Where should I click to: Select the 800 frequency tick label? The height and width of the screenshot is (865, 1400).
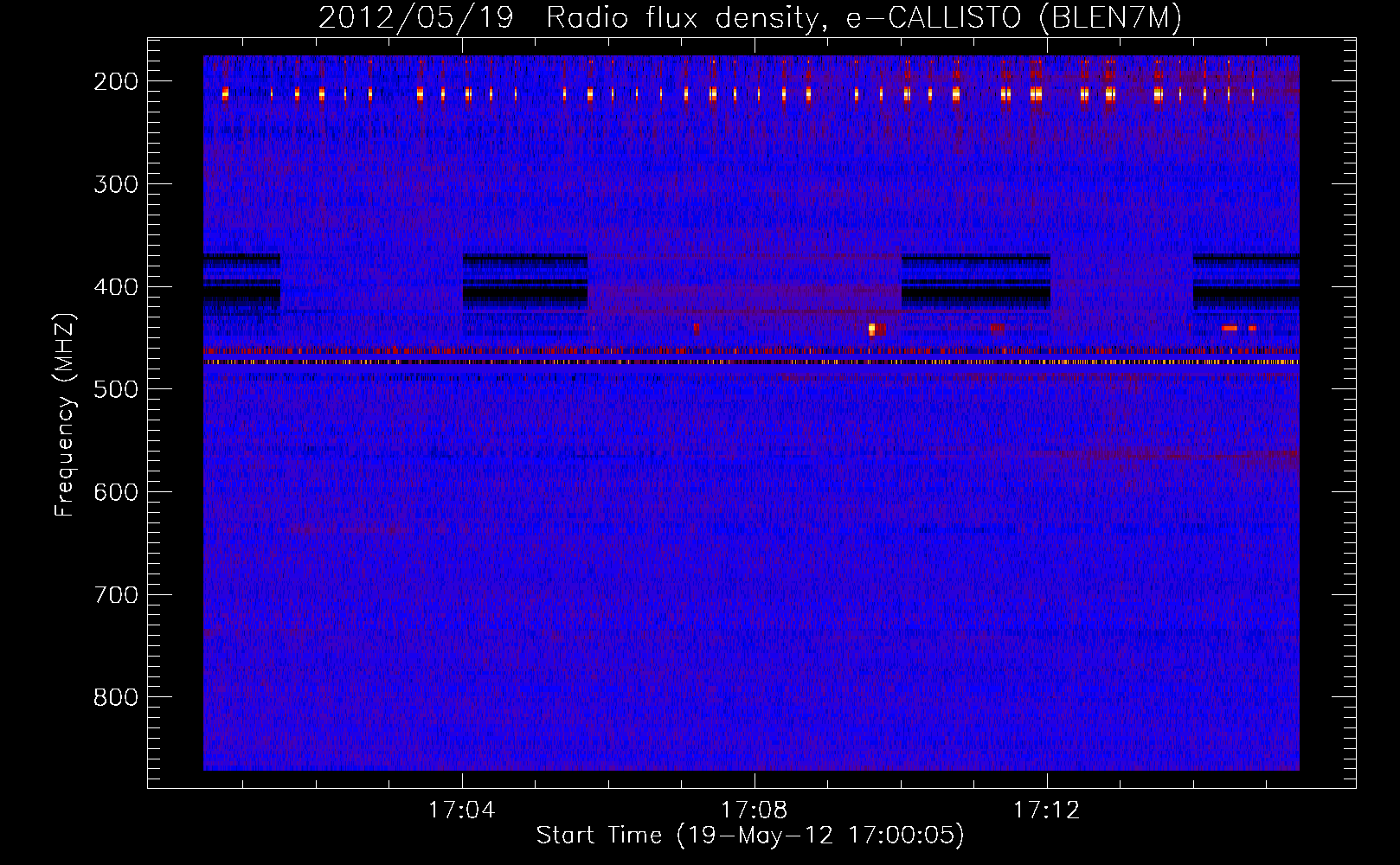(x=116, y=697)
